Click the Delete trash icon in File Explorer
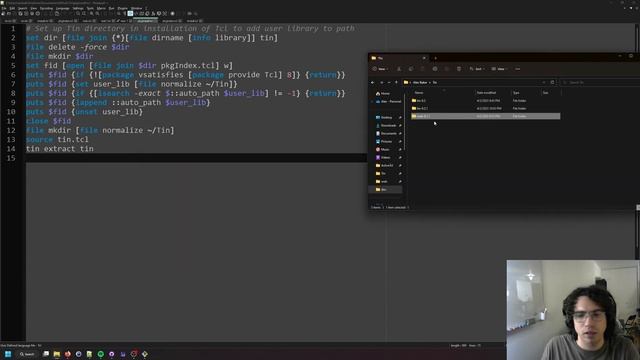Screen dimensions: 640x360 [459, 69]
